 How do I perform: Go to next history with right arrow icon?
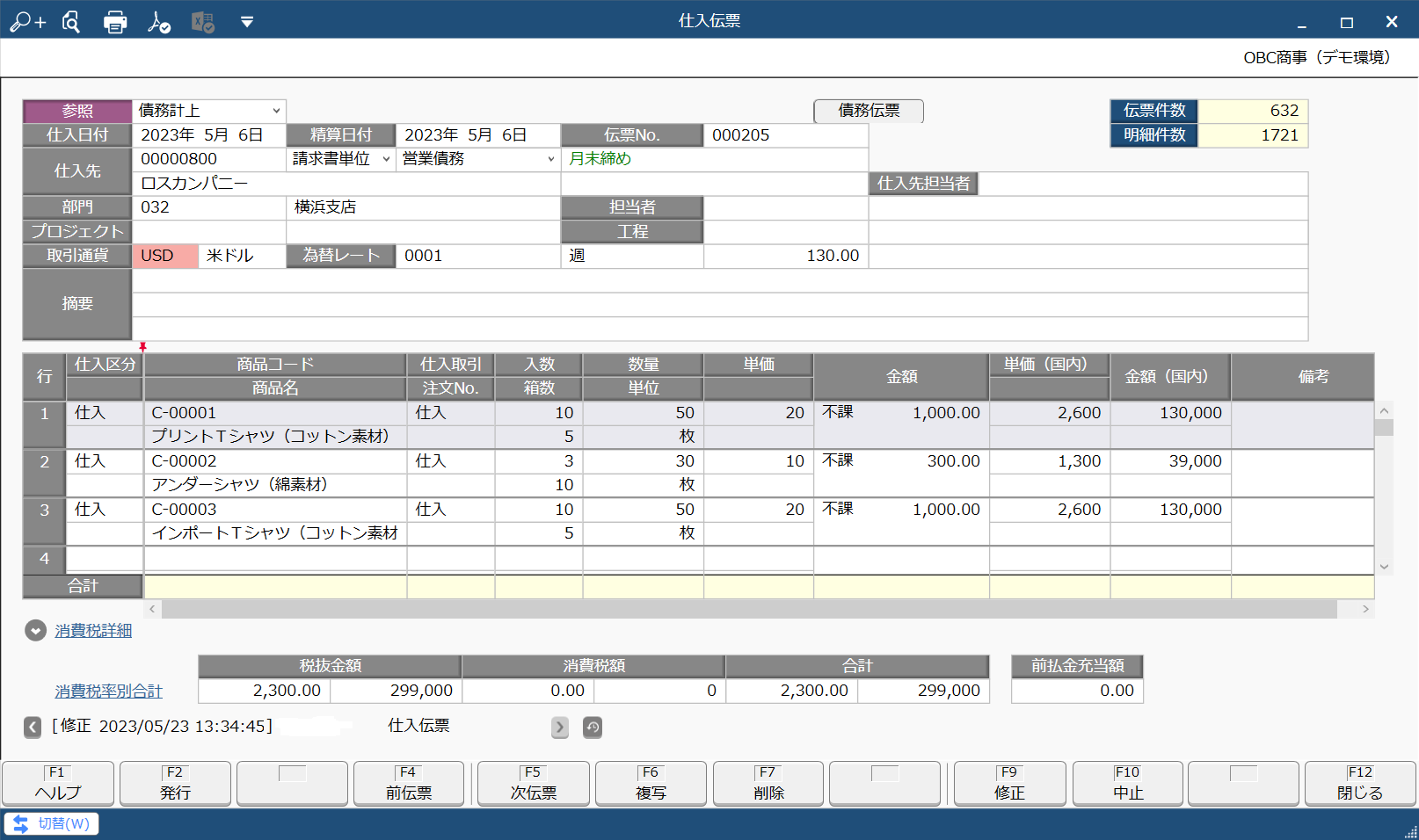point(560,727)
